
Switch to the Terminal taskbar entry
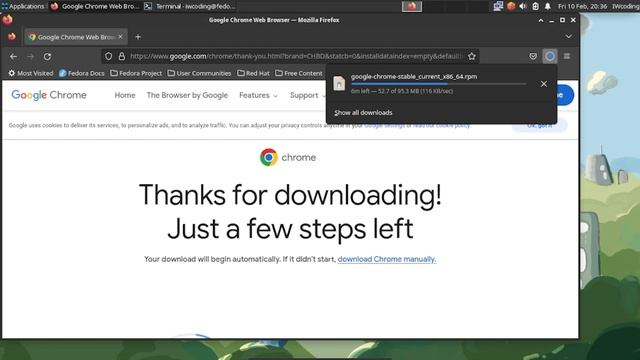pyautogui.click(x=190, y=6)
